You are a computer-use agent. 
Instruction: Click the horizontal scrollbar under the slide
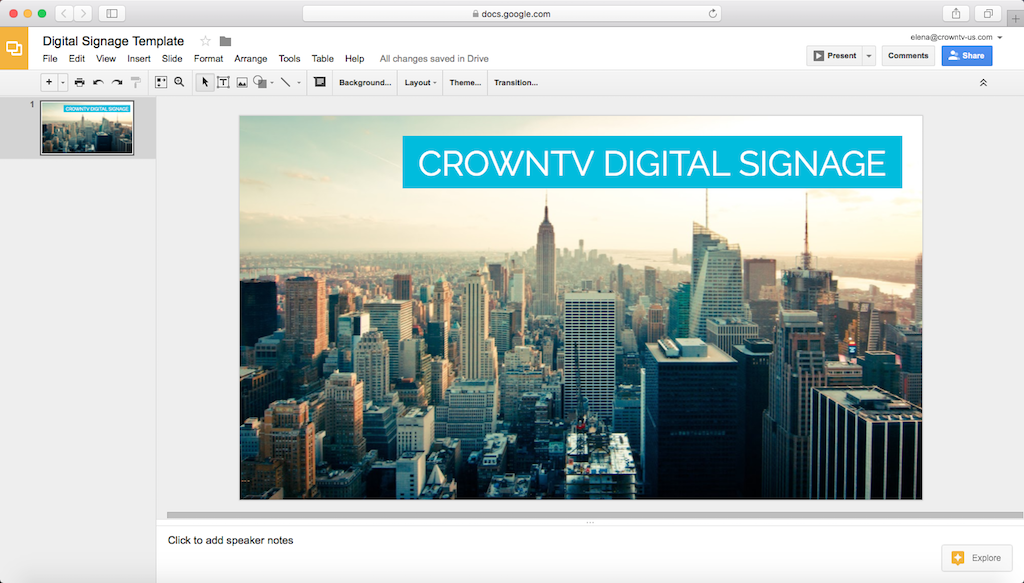point(594,514)
